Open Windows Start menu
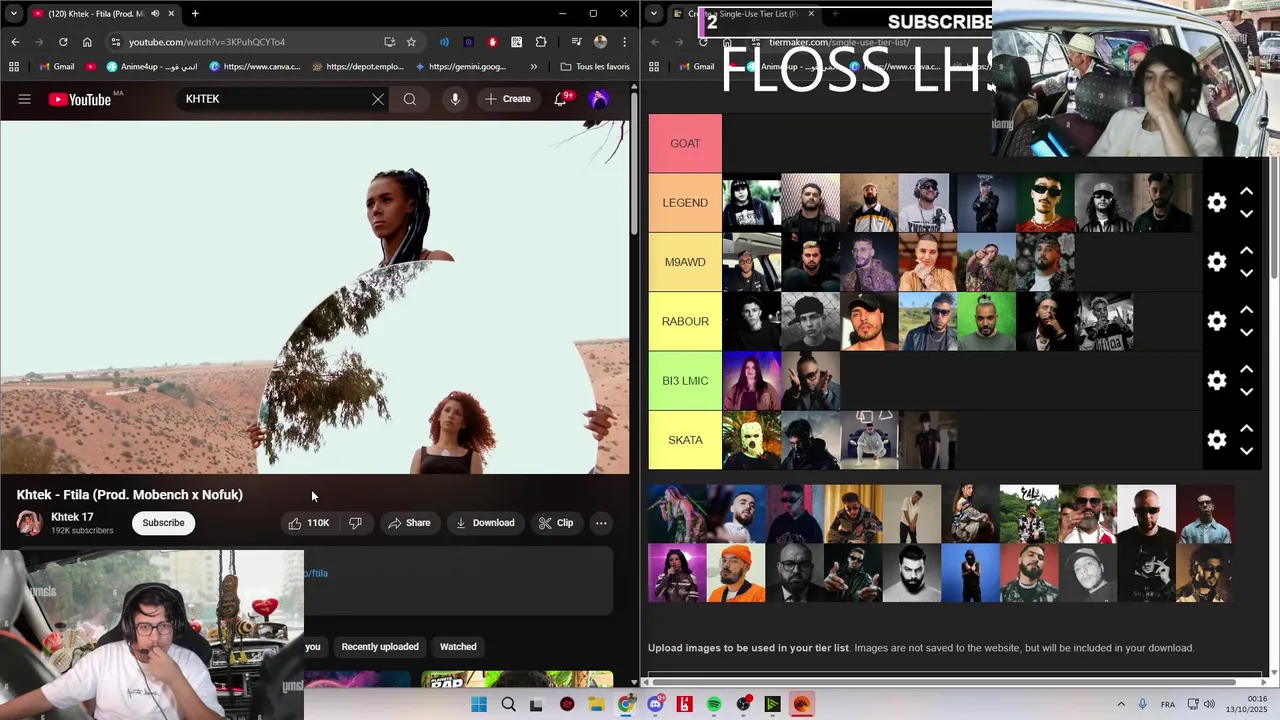 click(479, 704)
